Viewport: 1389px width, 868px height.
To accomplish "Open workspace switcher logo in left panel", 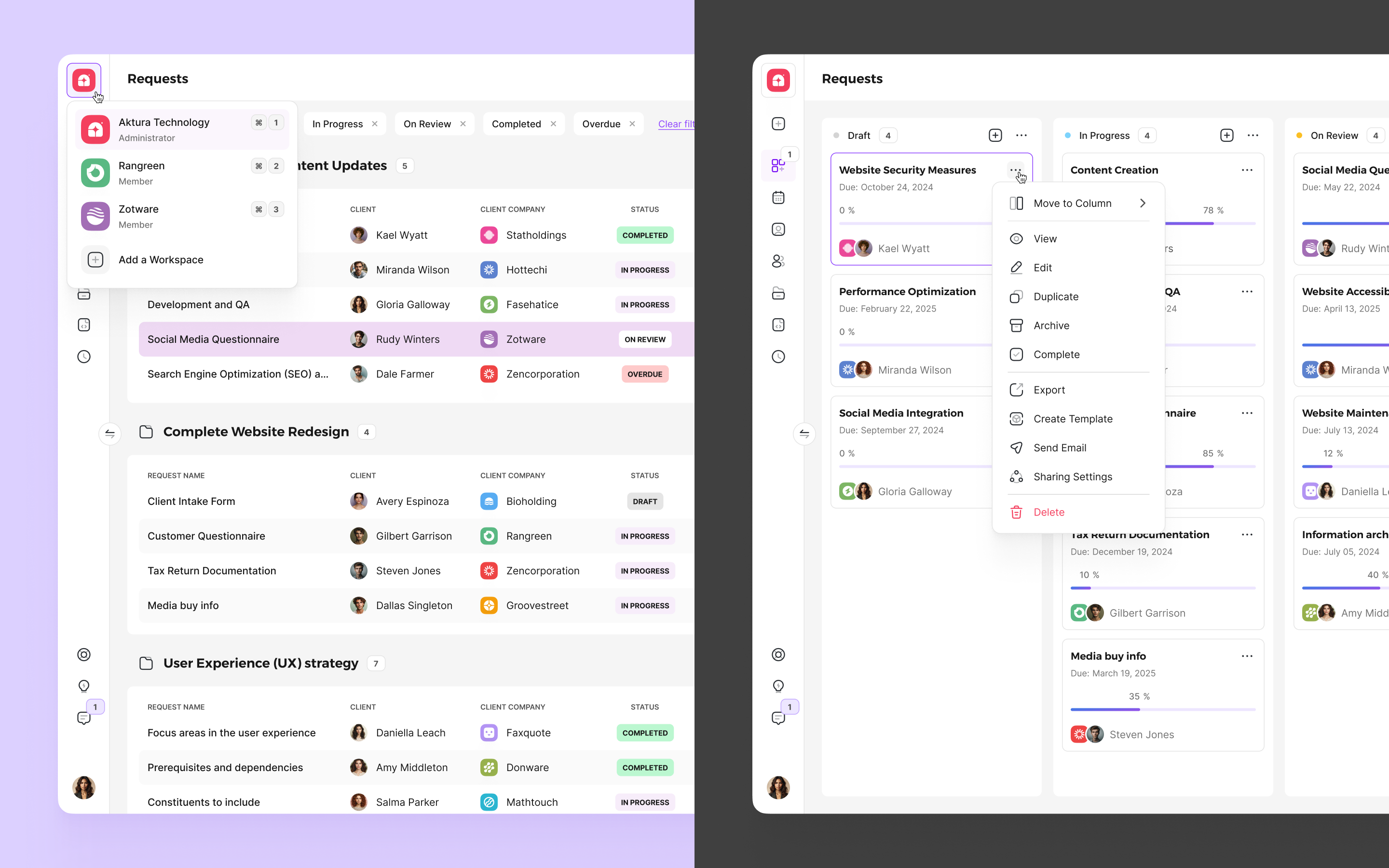I will [84, 81].
